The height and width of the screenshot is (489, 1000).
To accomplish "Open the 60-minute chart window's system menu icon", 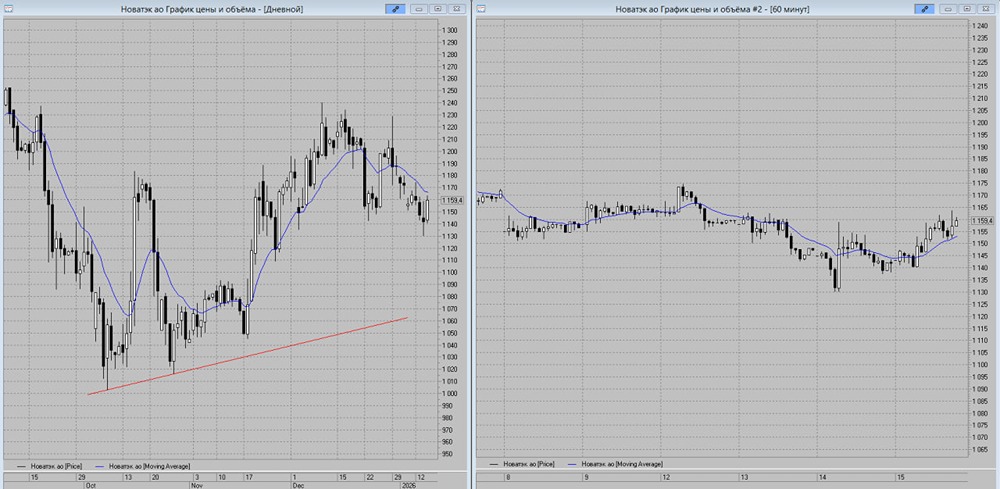I will click(x=482, y=9).
